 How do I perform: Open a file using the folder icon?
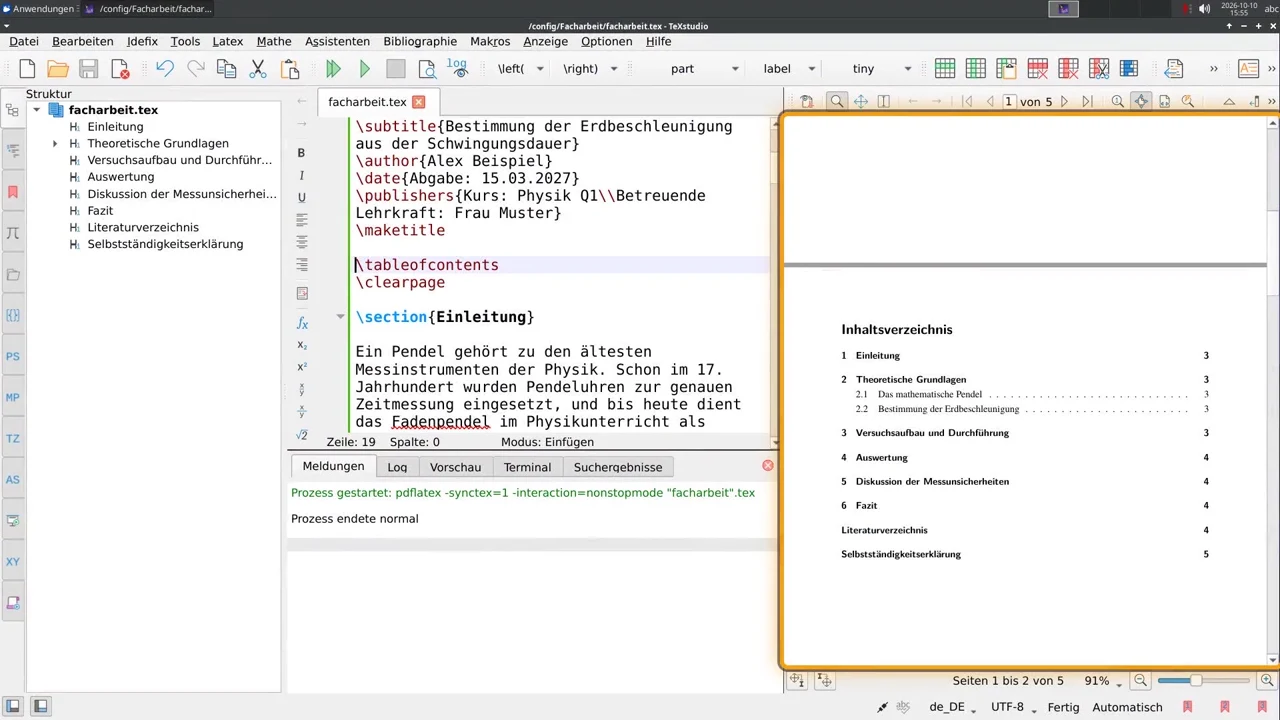click(x=58, y=69)
